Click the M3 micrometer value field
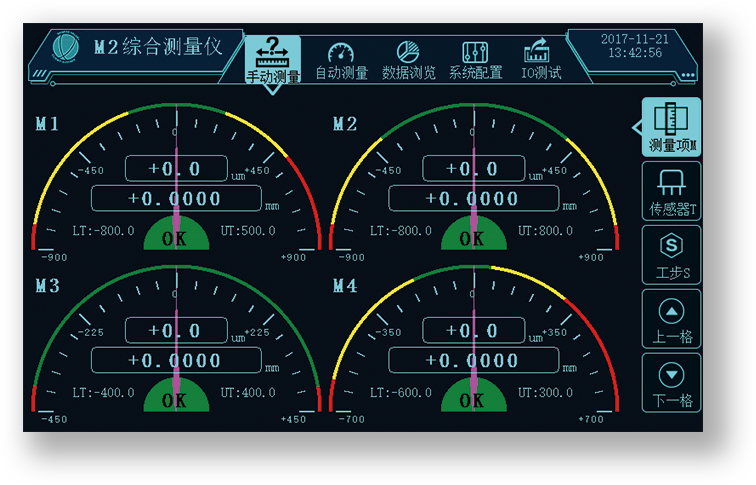 pyautogui.click(x=176, y=330)
